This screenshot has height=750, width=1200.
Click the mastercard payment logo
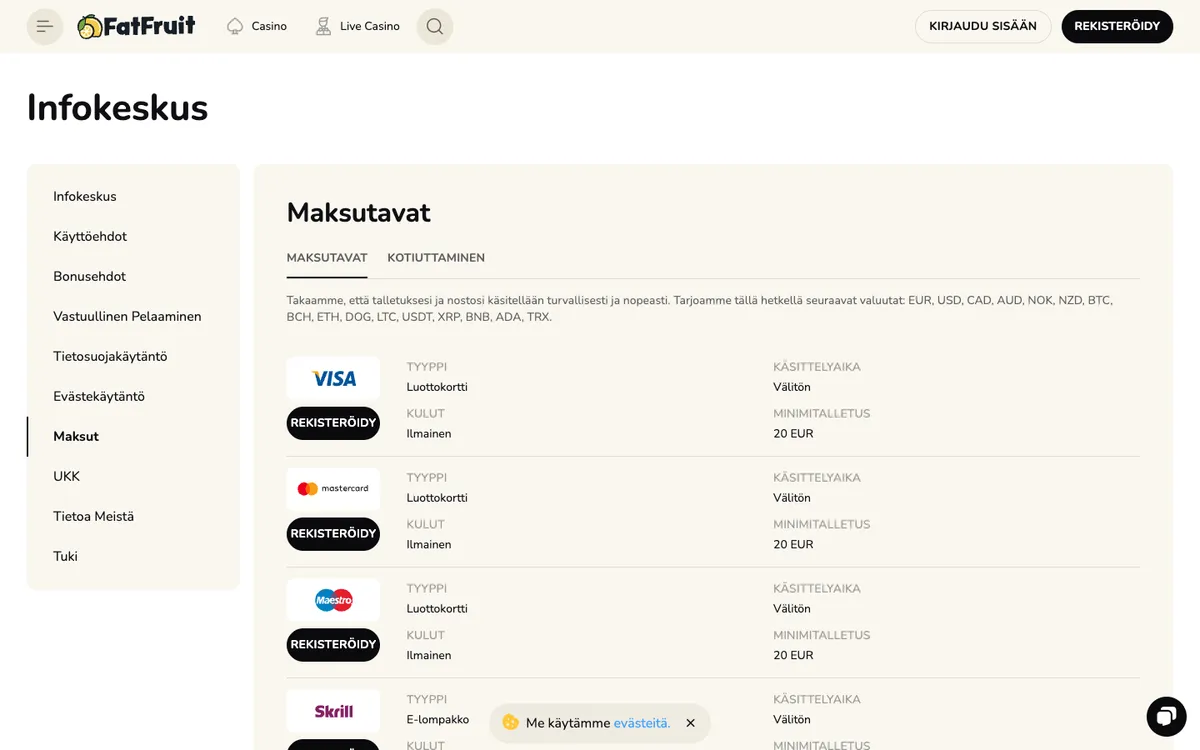(x=333, y=489)
